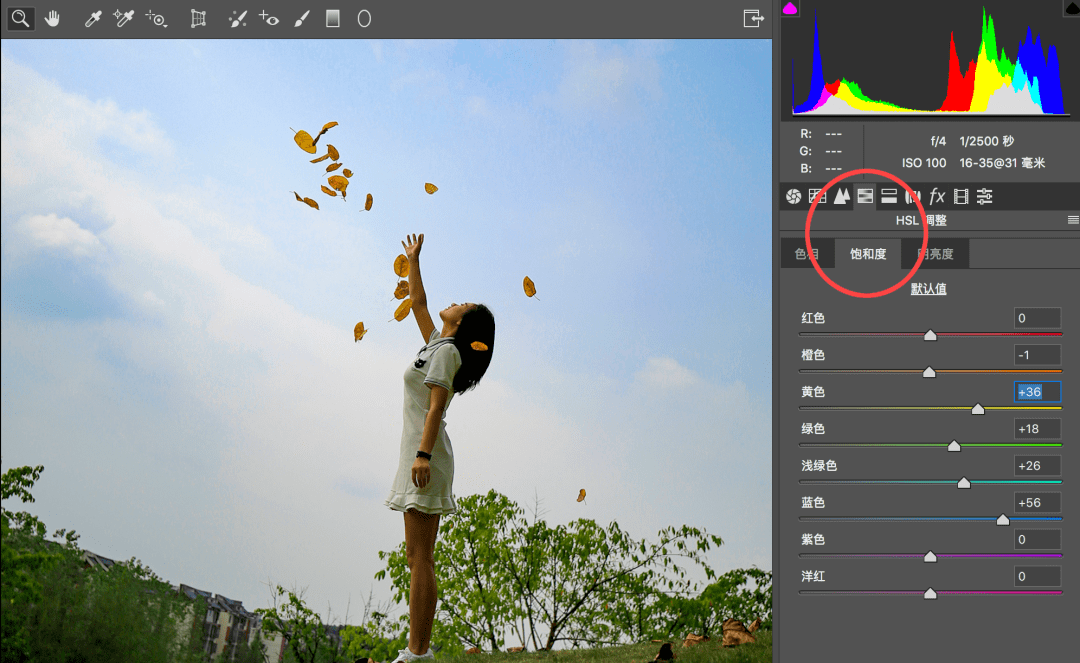The width and height of the screenshot is (1080, 663).
Task: Focus the 黄色 value field showing +36
Action: point(1037,392)
